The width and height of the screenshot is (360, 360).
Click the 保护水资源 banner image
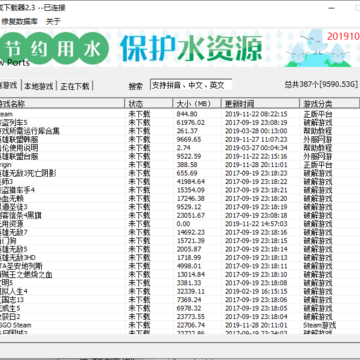(x=191, y=48)
